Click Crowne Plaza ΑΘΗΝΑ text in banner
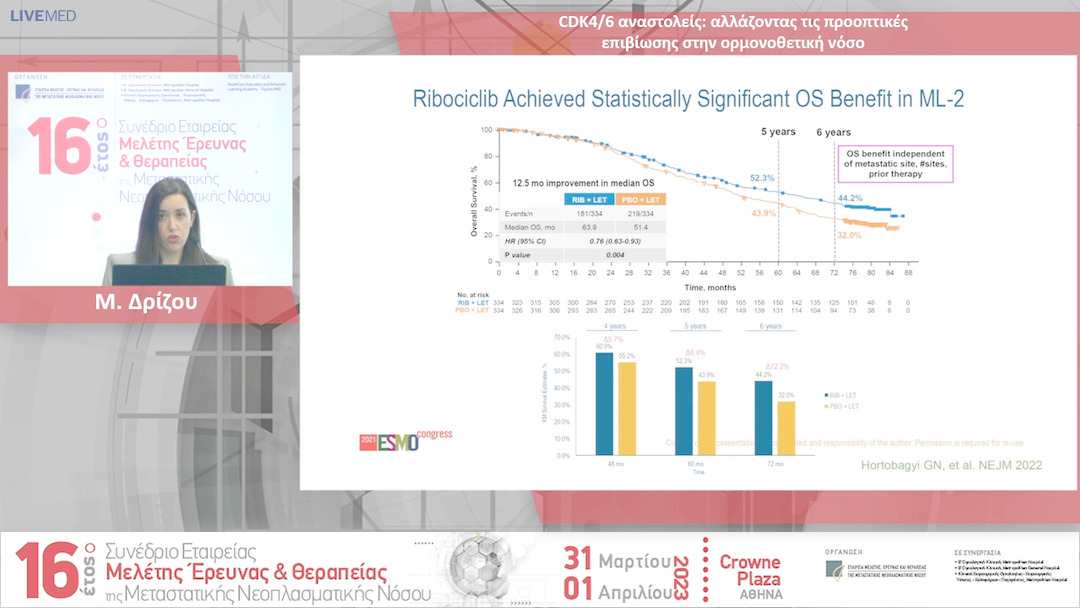The width and height of the screenshot is (1080, 608). pos(750,570)
